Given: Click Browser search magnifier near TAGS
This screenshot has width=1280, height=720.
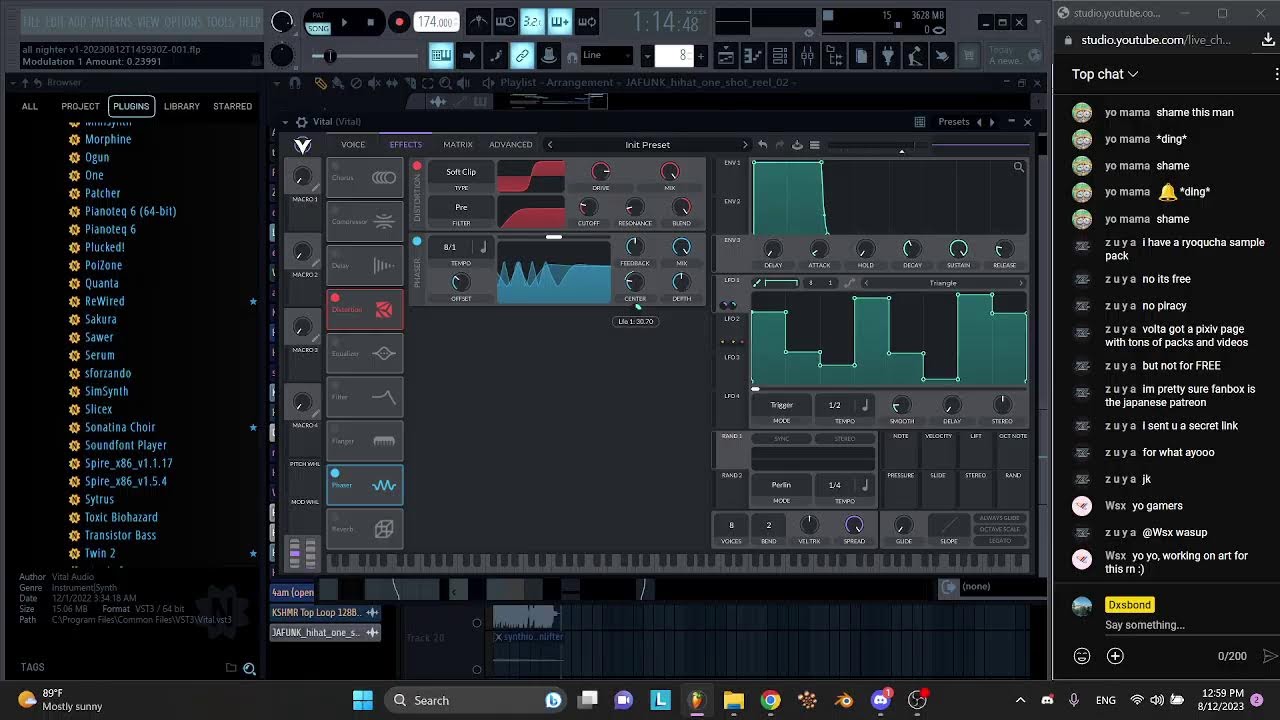Looking at the screenshot, I should [x=249, y=668].
